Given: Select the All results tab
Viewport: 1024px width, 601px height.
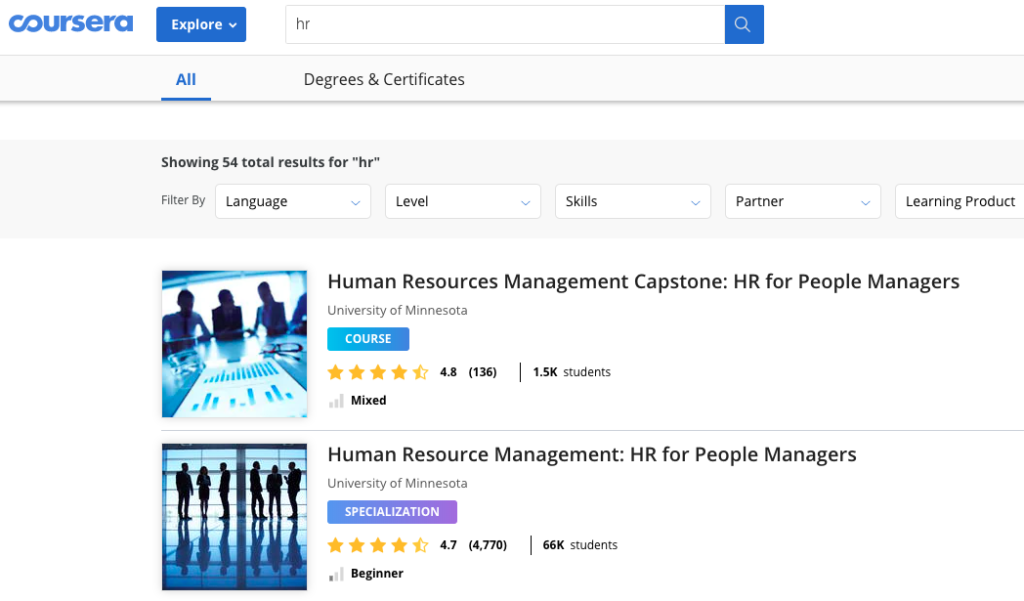Looking at the screenshot, I should (186, 78).
